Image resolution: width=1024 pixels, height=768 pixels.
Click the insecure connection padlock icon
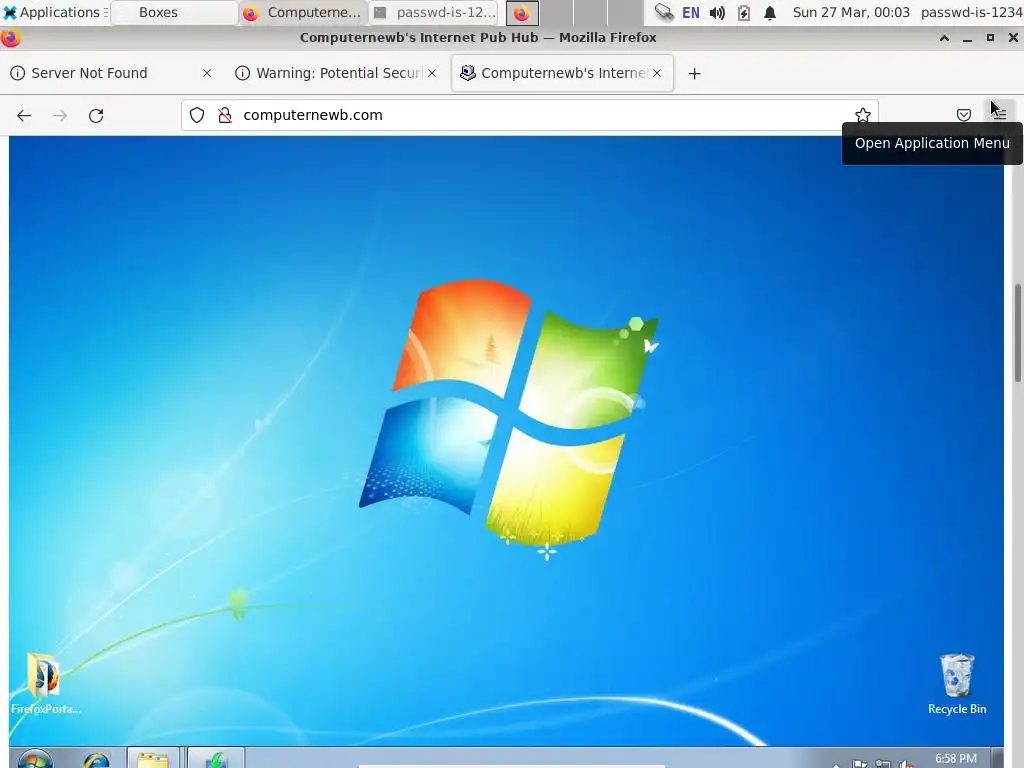click(225, 116)
